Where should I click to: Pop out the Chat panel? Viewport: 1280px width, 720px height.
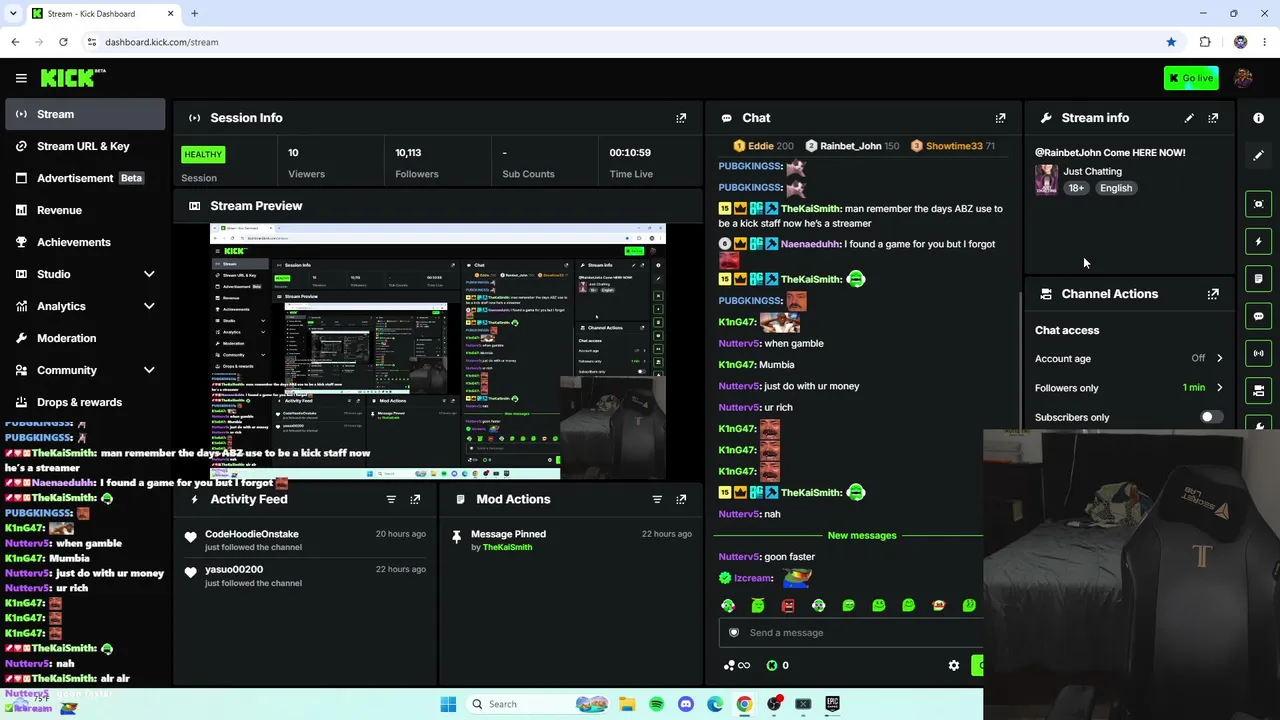[1000, 118]
